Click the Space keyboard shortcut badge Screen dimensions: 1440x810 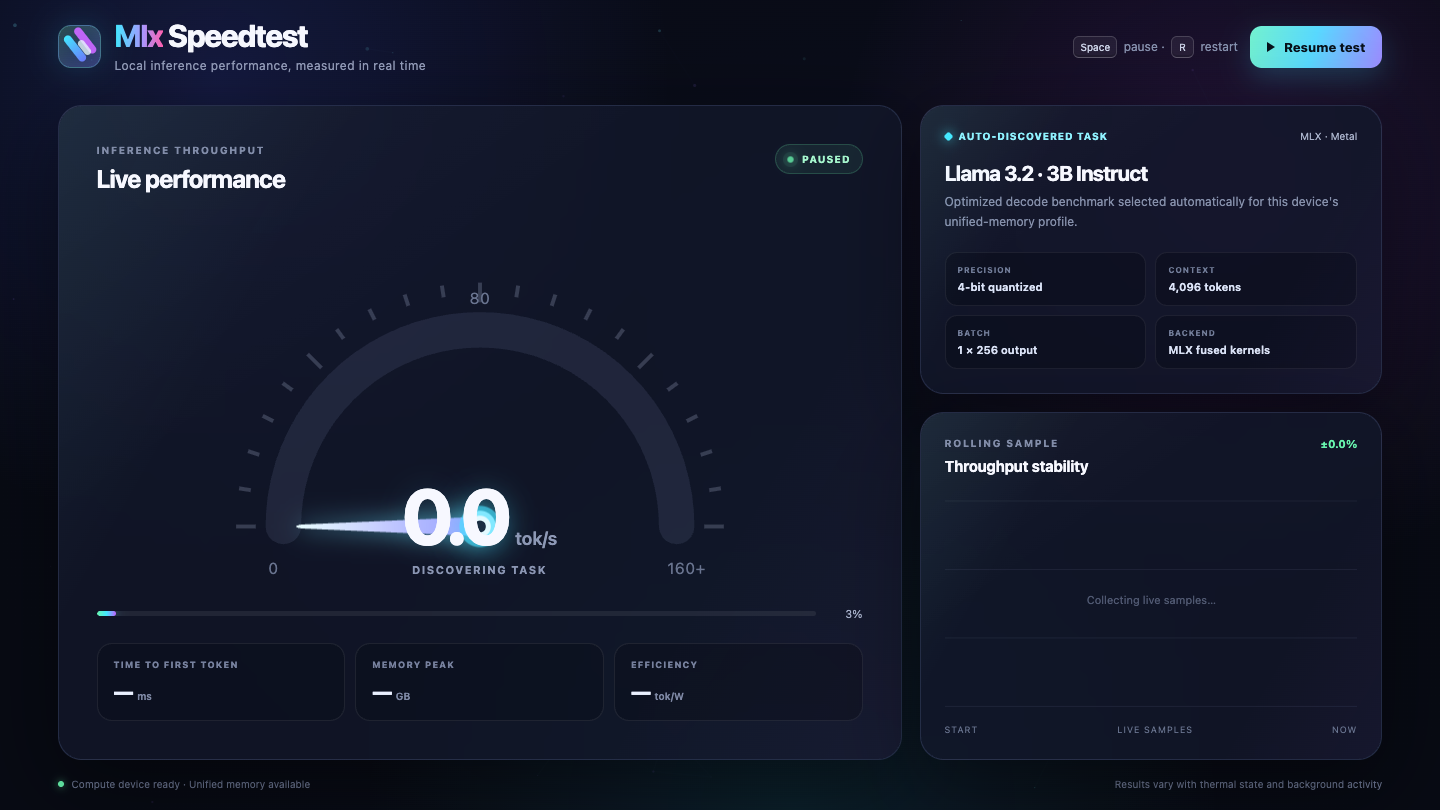[1095, 47]
